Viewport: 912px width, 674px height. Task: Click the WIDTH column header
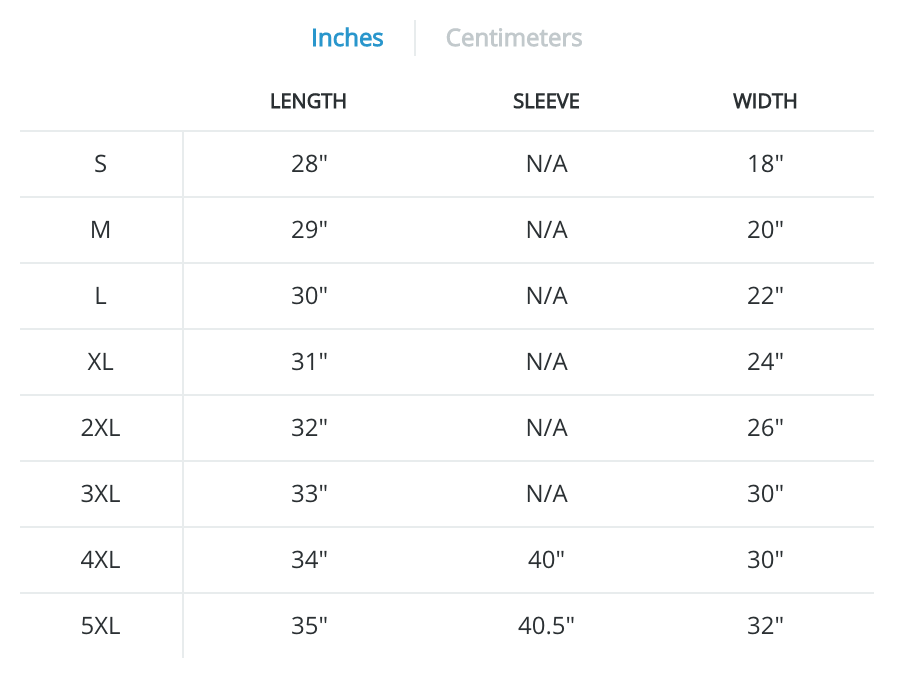point(765,101)
